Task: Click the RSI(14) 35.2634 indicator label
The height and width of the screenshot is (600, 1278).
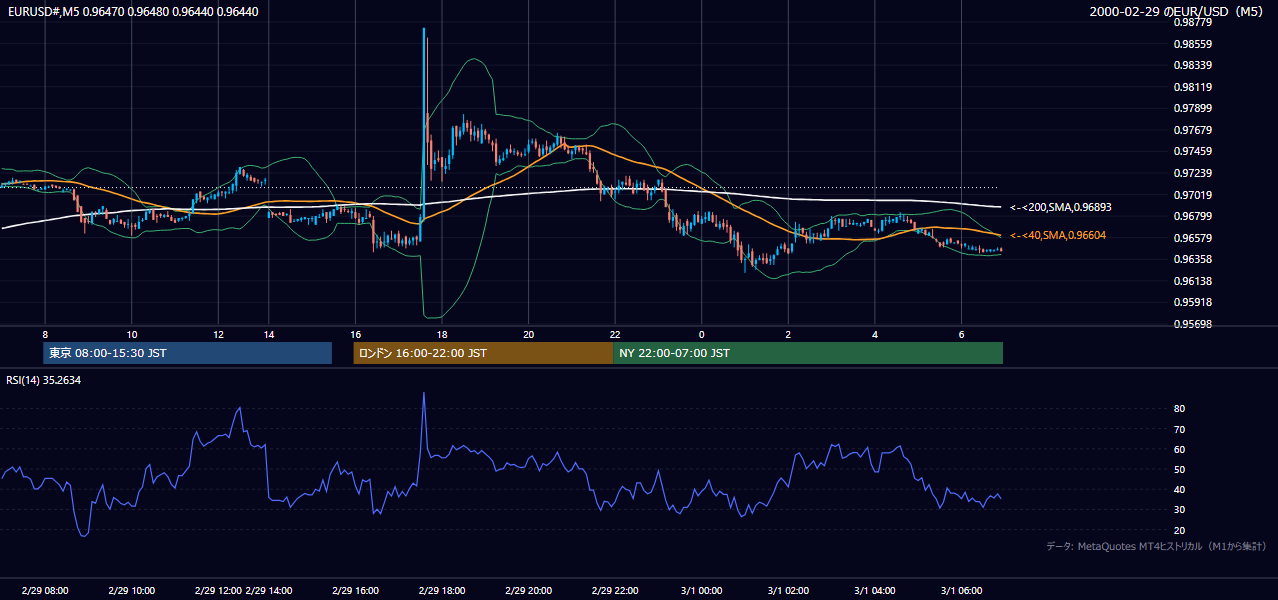Action: click(x=43, y=380)
